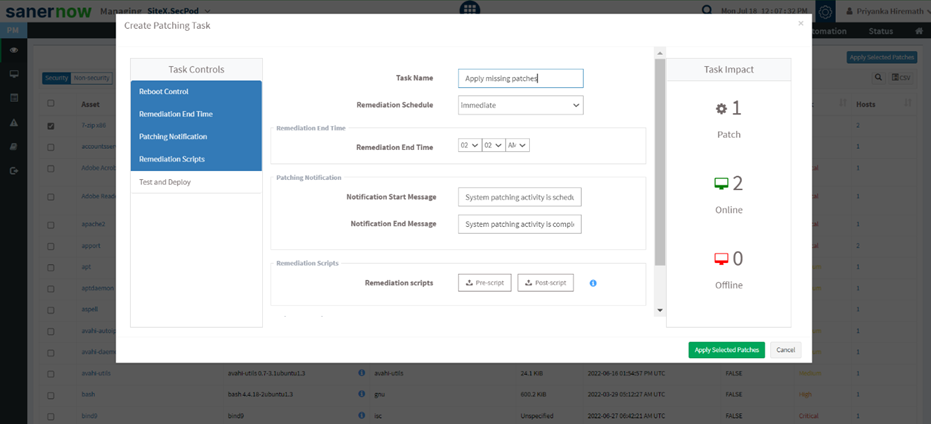Export table with CSV icon button
931x424 pixels.
(x=901, y=77)
